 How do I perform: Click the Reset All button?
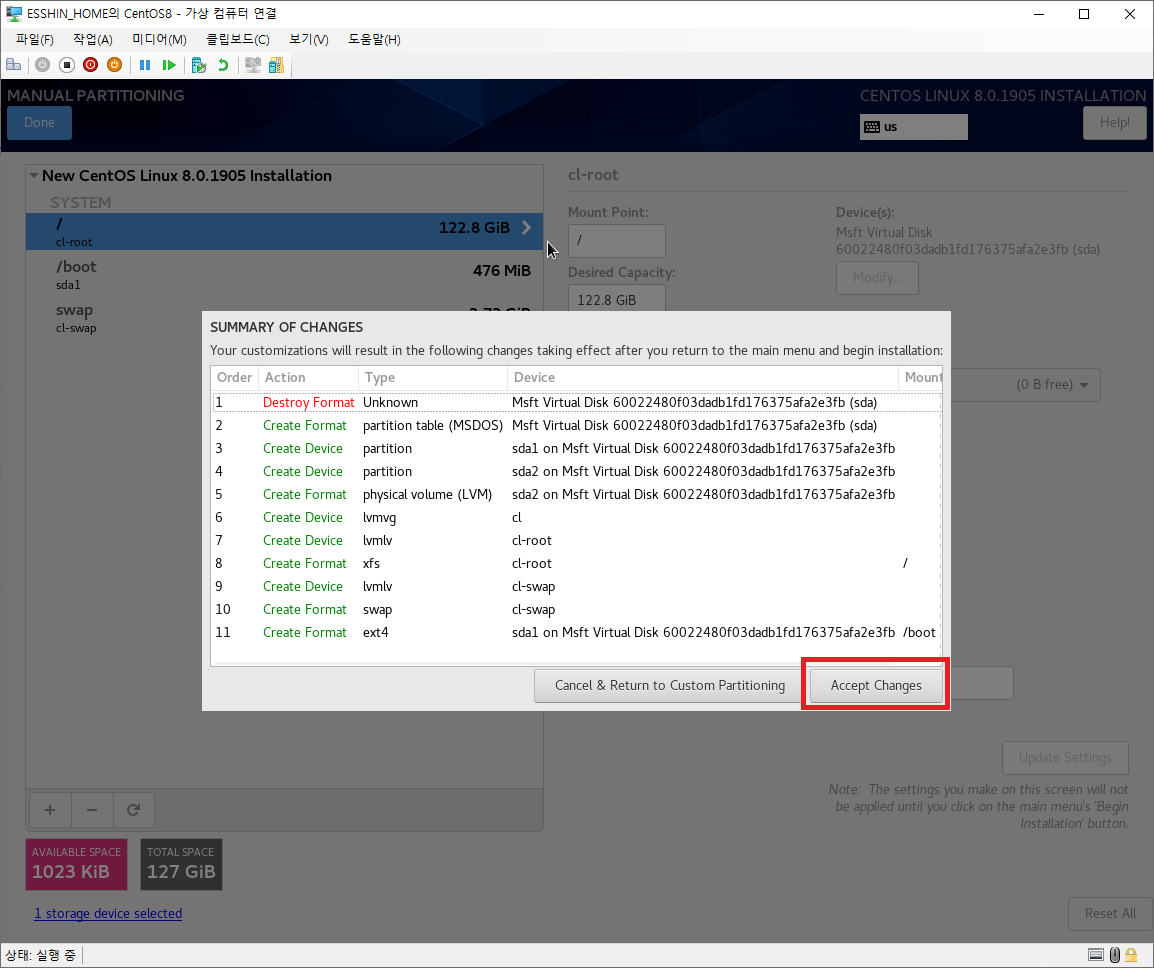point(1110,914)
